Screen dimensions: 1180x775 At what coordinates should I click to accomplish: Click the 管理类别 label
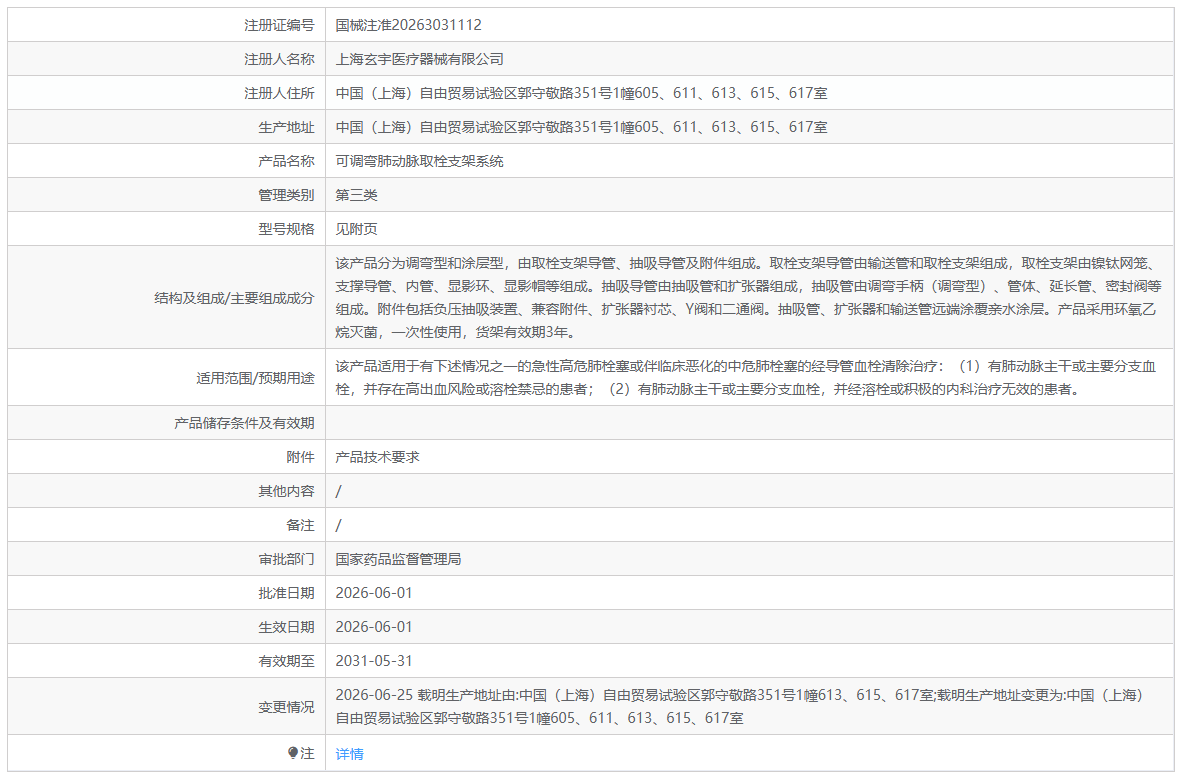click(x=286, y=195)
